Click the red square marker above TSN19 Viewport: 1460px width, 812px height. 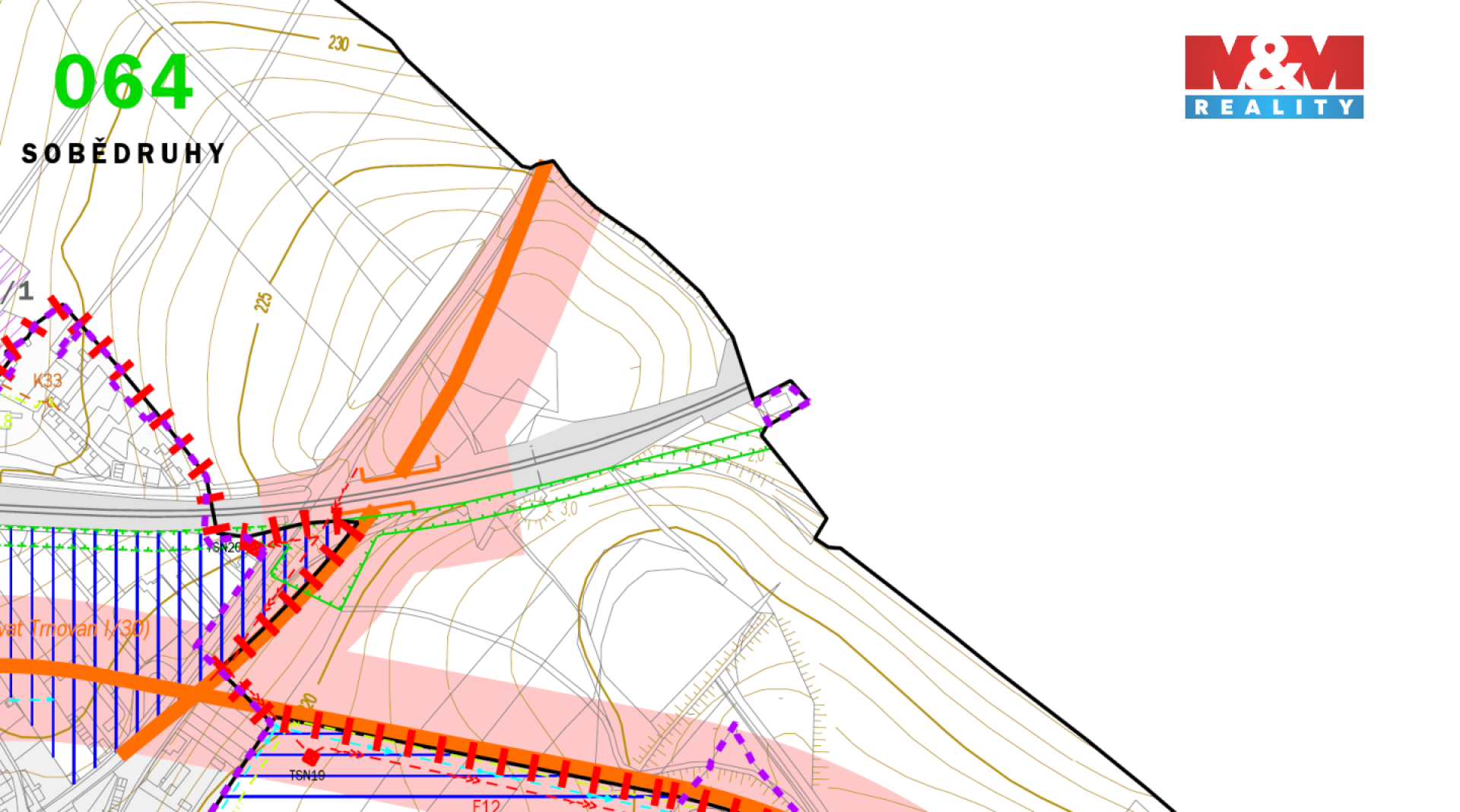pyautogui.click(x=310, y=756)
